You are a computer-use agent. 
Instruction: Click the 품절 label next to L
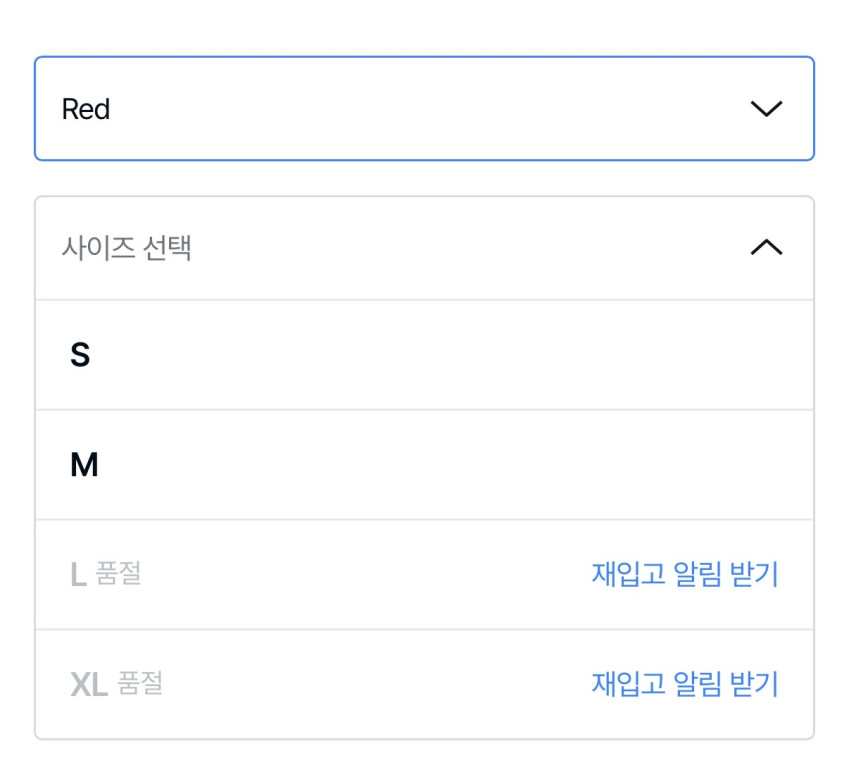118,575
